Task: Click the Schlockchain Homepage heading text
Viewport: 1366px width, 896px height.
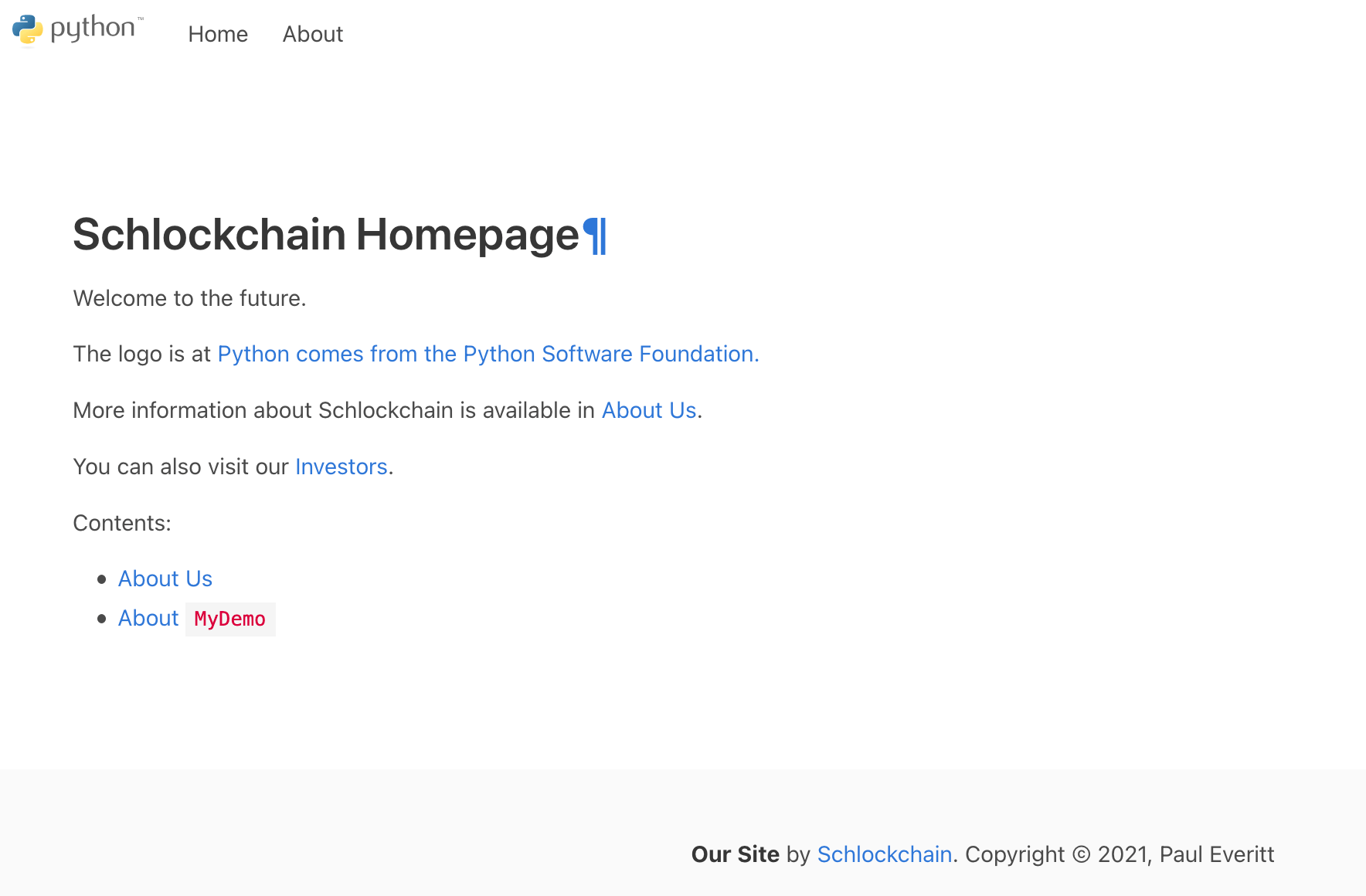Action: point(325,235)
